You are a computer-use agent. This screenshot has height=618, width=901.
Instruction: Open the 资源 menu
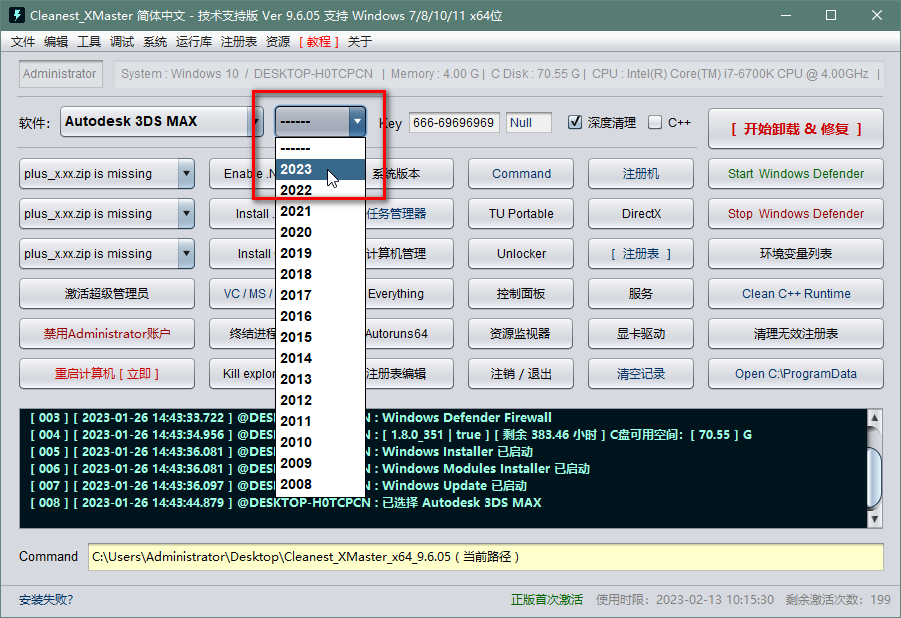278,41
